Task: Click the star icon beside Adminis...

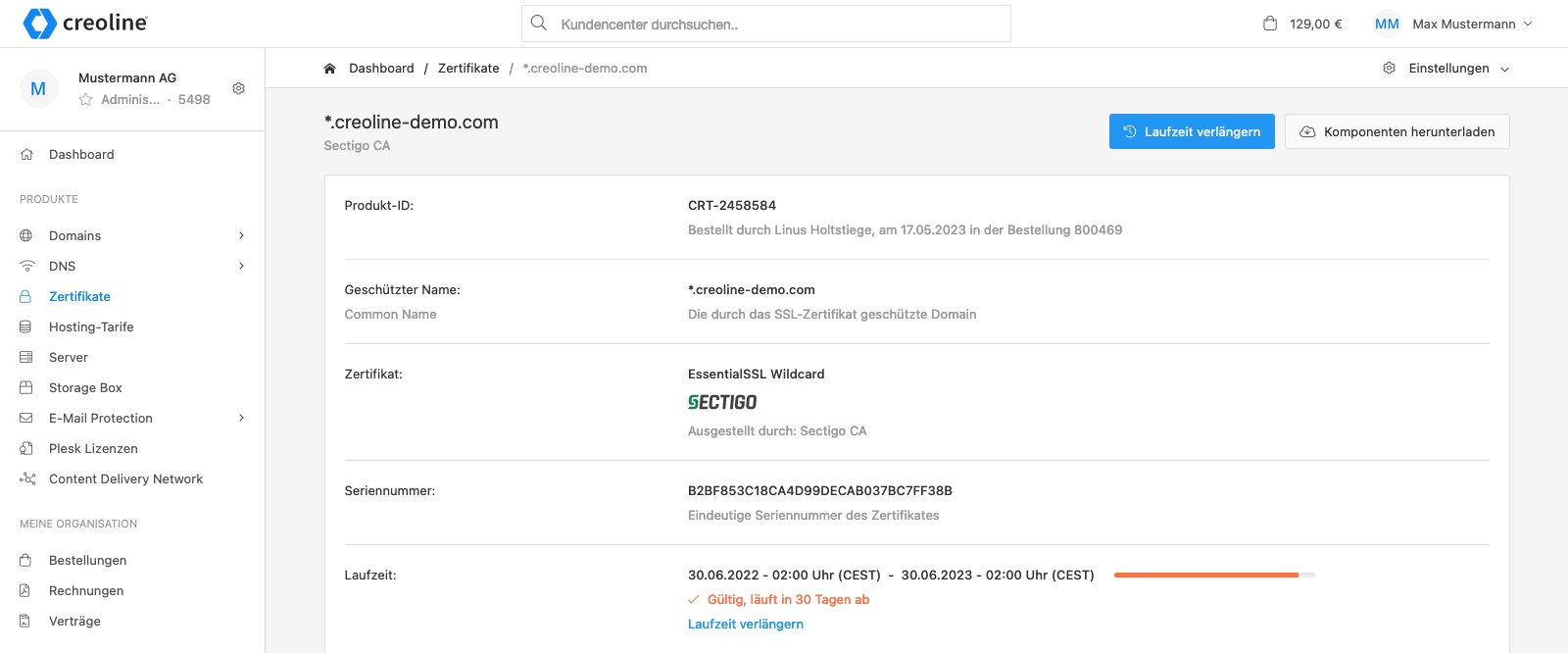Action: point(86,99)
